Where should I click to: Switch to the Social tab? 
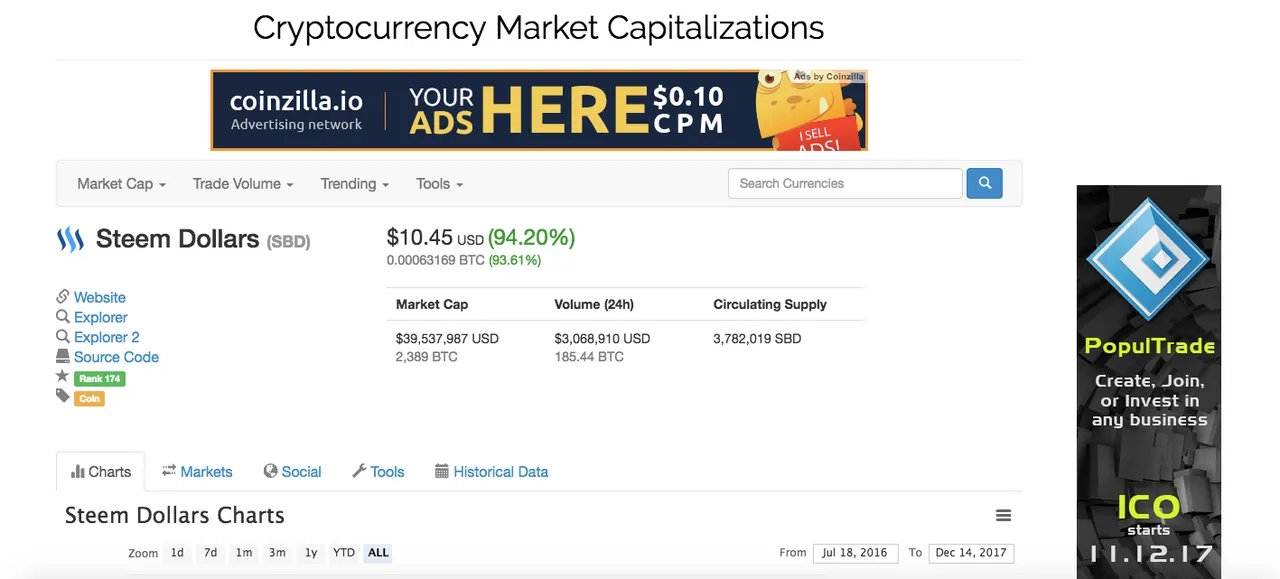coord(292,472)
